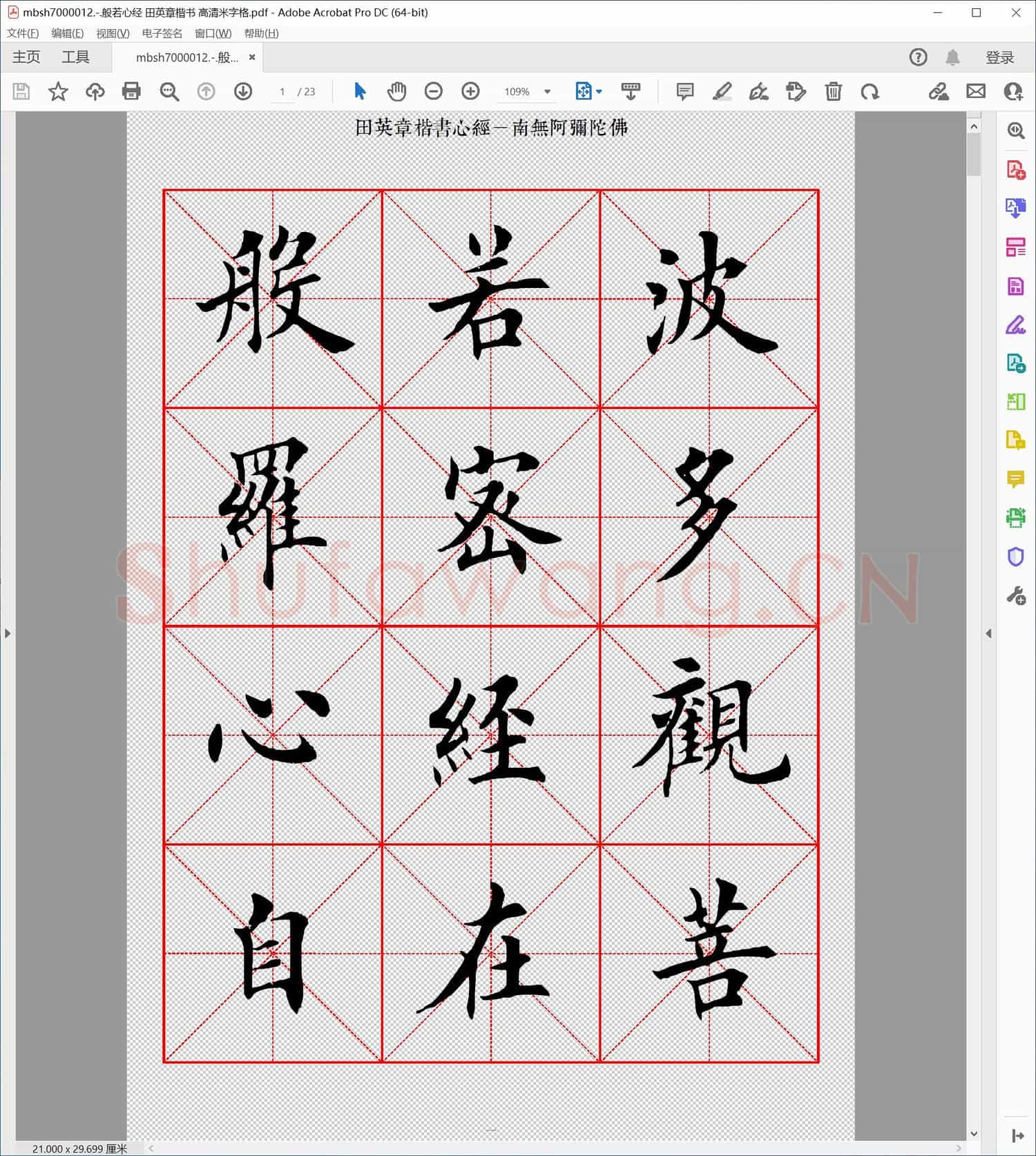Image resolution: width=1036 pixels, height=1156 pixels.
Task: Click the page number input field
Action: tap(282, 92)
